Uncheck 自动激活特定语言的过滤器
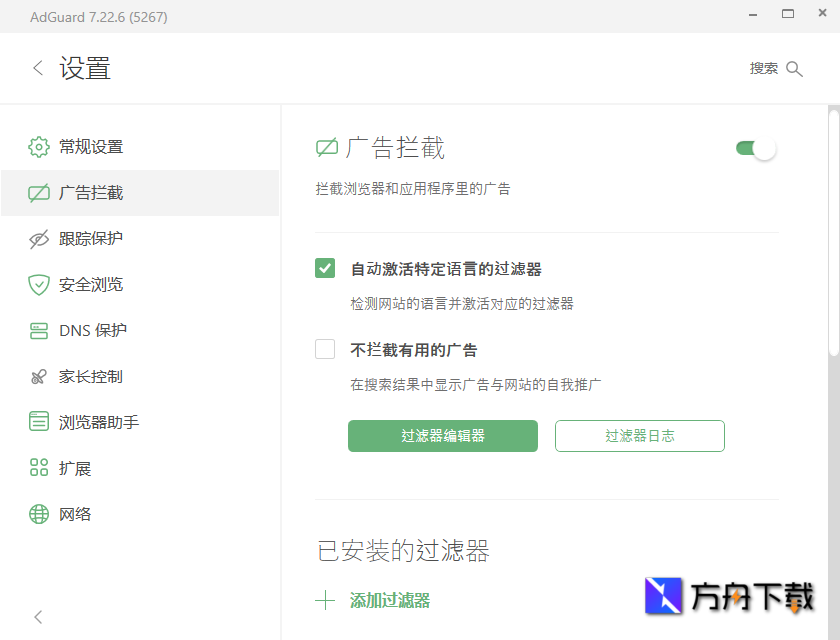The image size is (840, 640). click(325, 268)
